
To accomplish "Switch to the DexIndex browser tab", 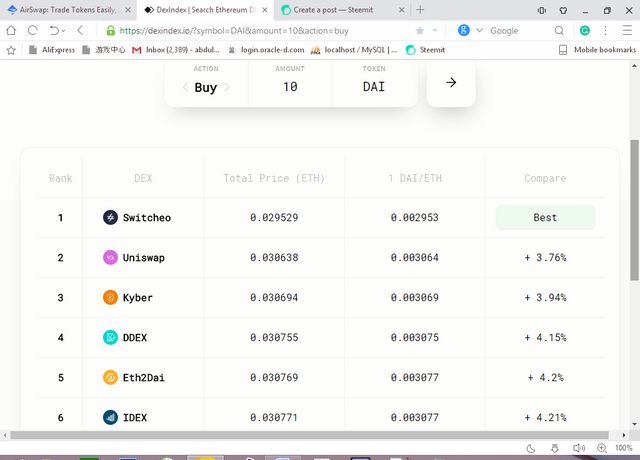I will coord(206,10).
